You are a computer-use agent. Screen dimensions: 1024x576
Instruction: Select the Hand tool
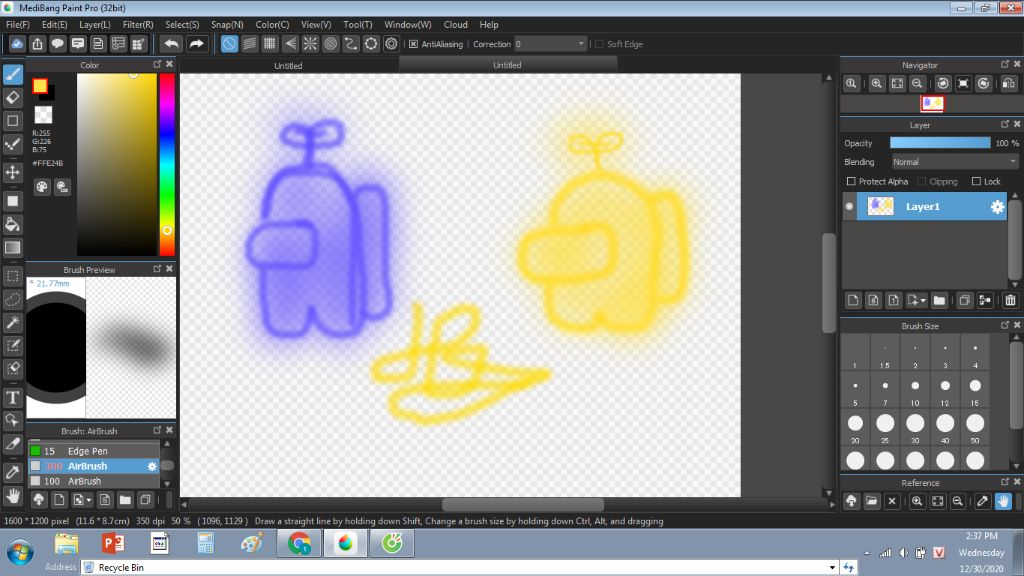click(12, 496)
